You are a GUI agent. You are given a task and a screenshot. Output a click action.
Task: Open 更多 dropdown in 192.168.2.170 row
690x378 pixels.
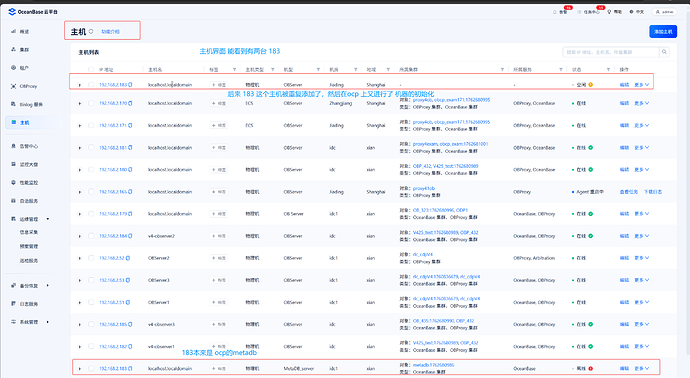(642, 103)
